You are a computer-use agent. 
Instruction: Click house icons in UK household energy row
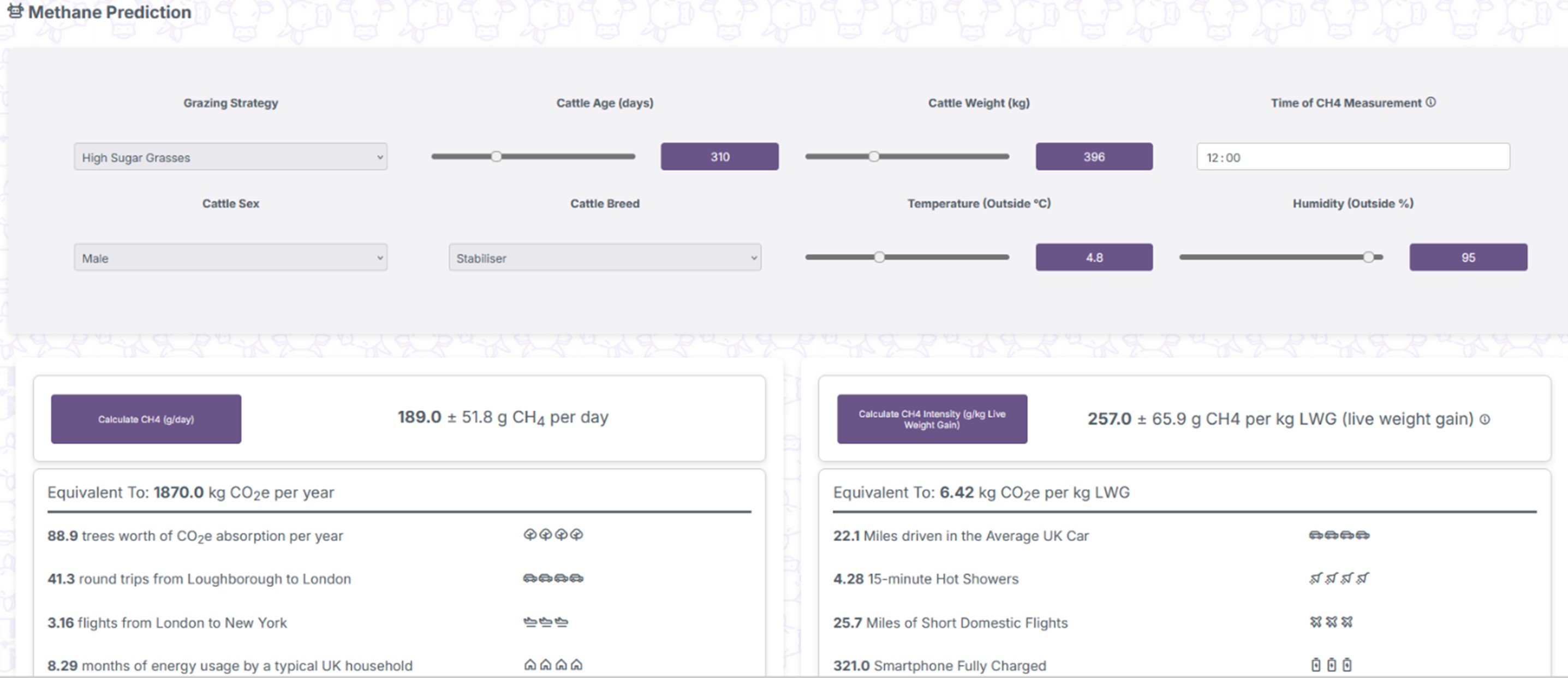click(553, 664)
